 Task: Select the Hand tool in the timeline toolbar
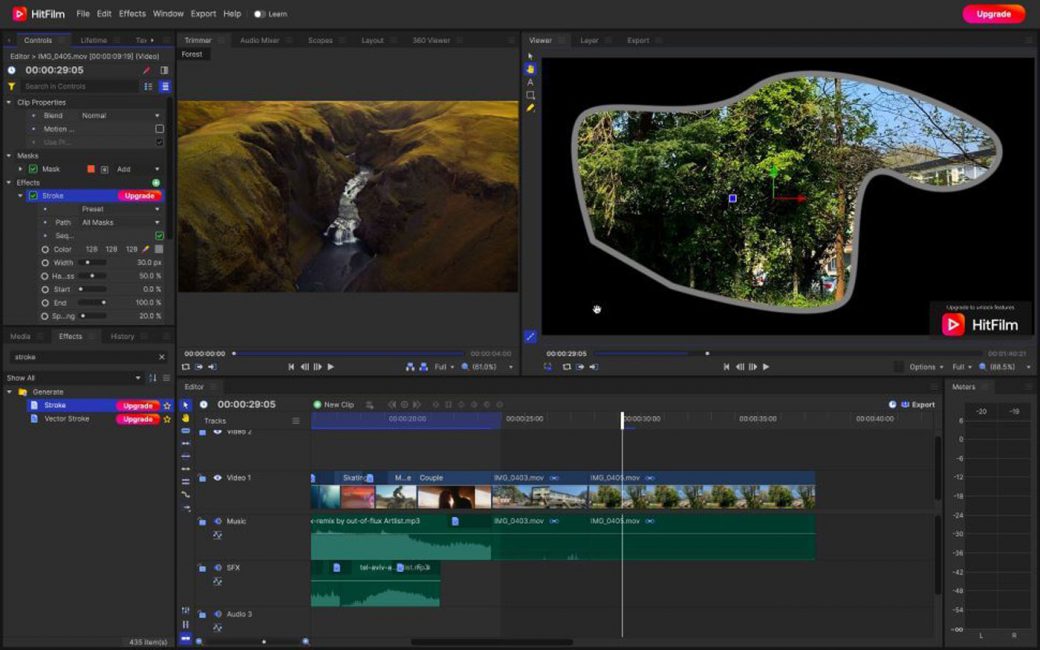pos(186,418)
